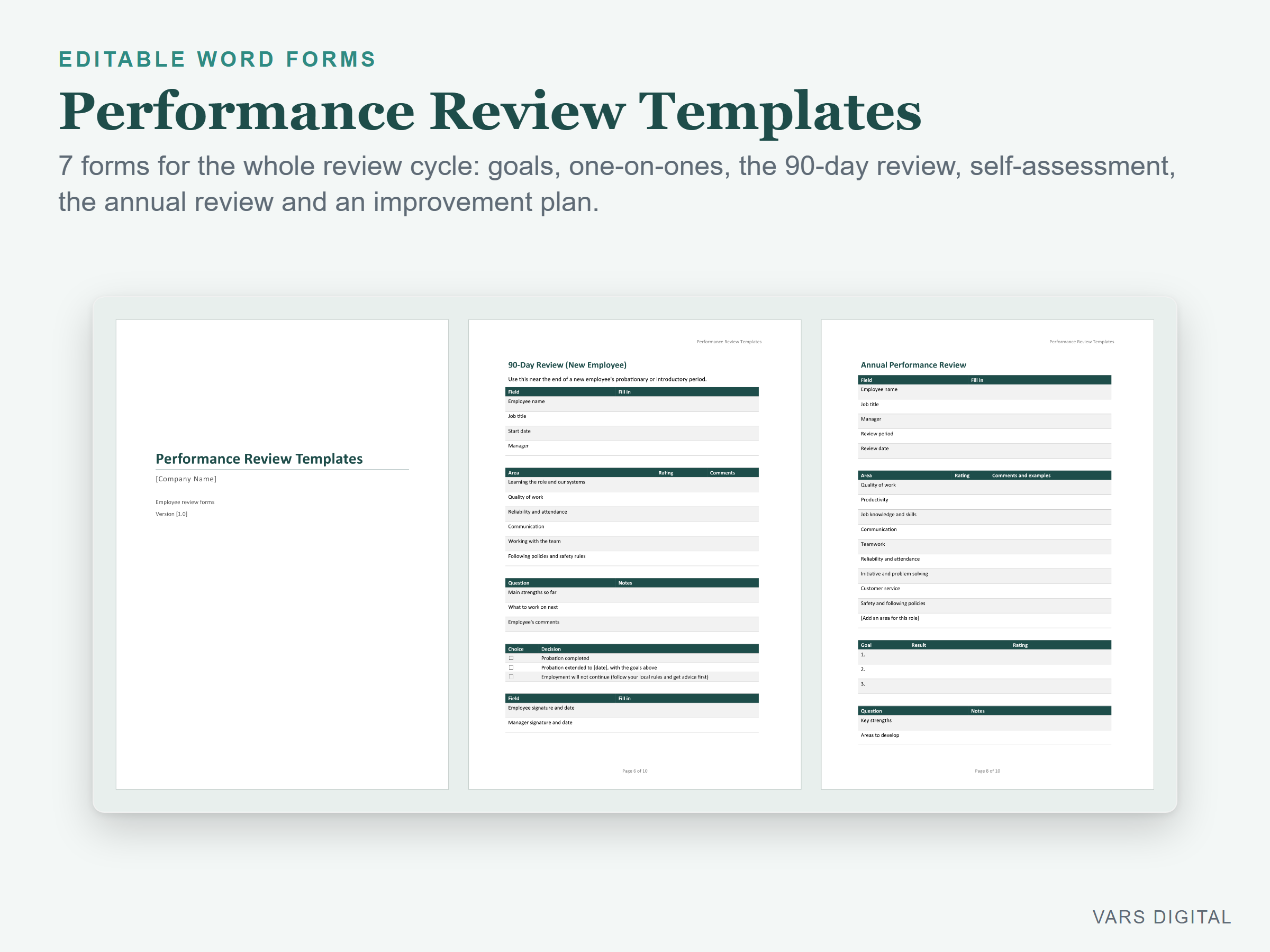Click the Job knowledge and skills row
The width and height of the screenshot is (1270, 952).
coord(984,517)
